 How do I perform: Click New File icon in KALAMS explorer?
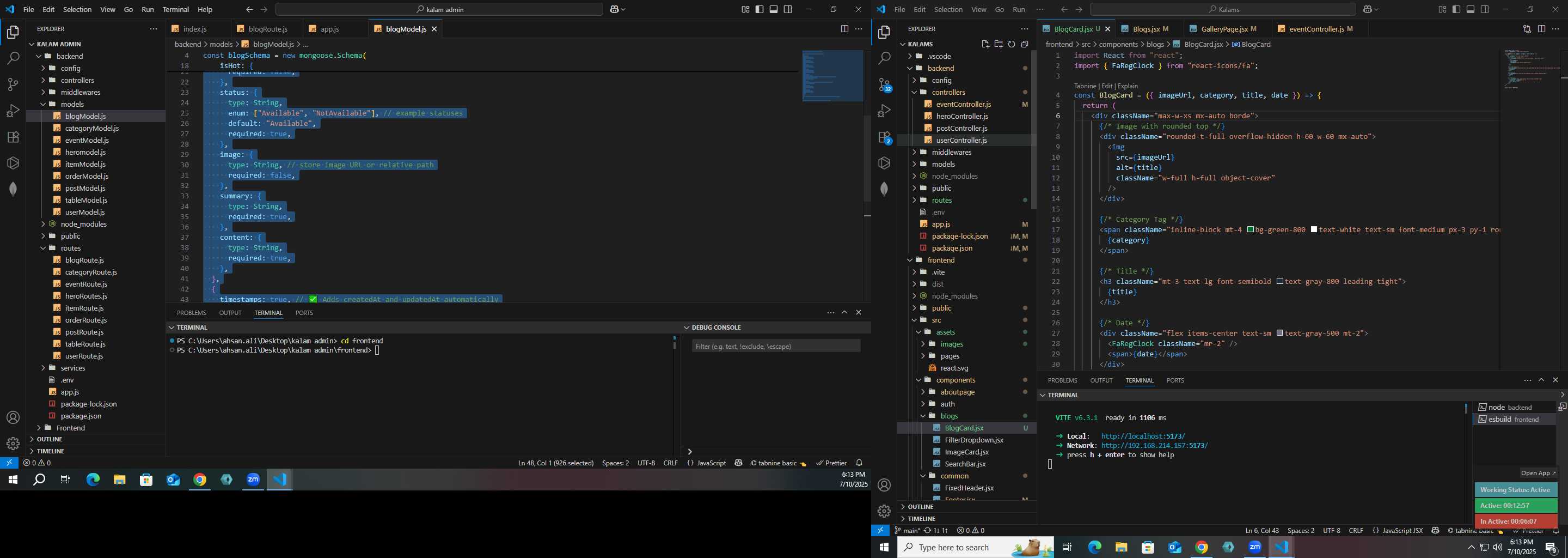click(x=985, y=45)
